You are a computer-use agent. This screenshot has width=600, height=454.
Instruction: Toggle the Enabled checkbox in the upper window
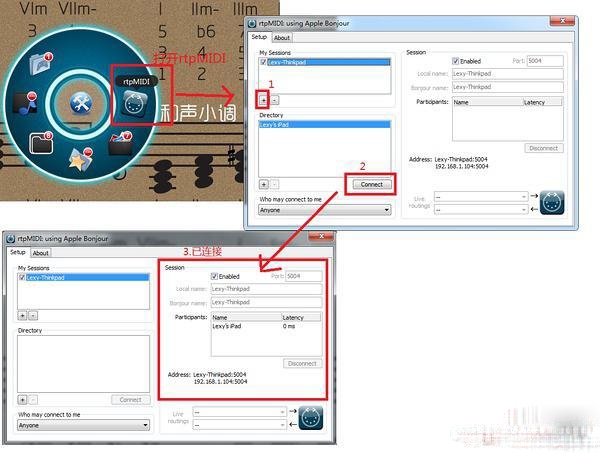click(455, 61)
